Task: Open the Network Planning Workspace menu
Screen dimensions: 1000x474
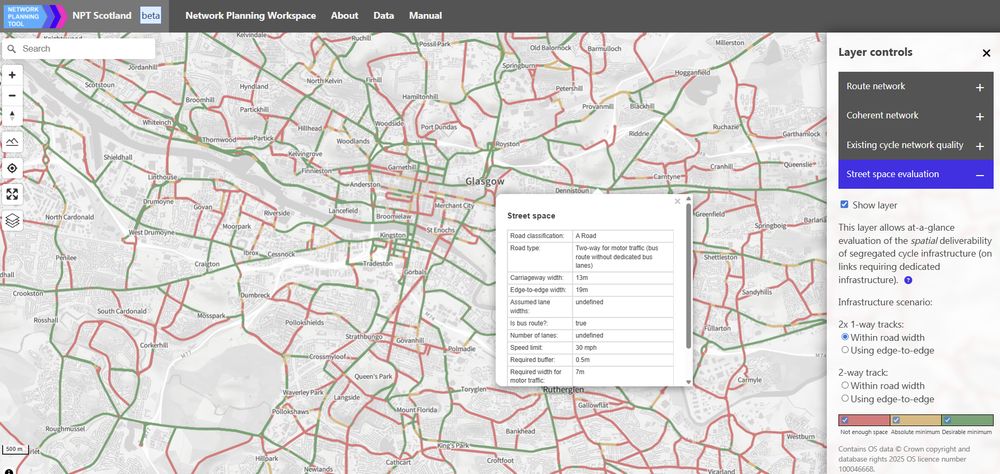Action: click(251, 15)
